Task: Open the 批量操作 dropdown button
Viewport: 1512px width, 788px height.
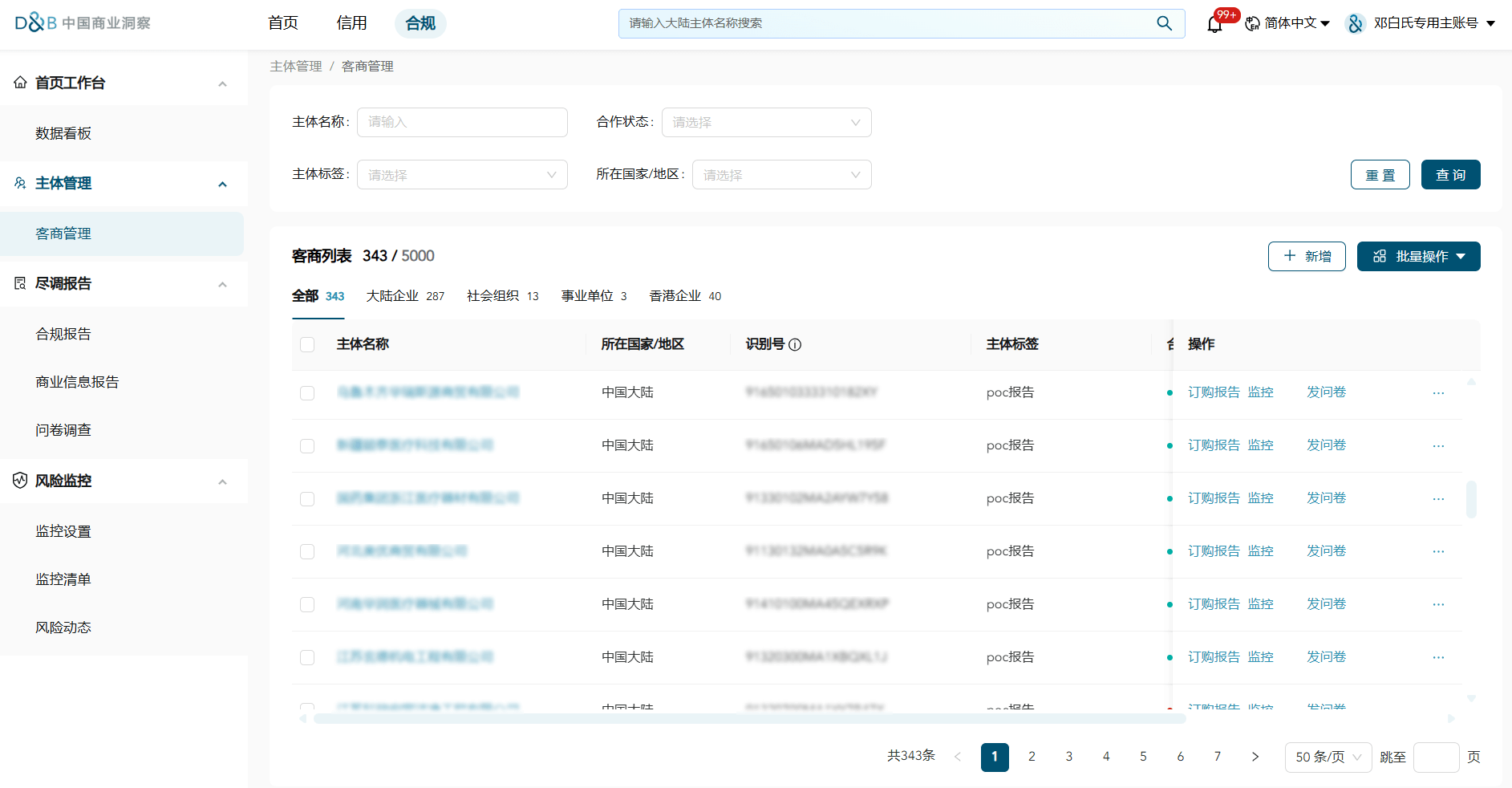Action: tap(1418, 257)
